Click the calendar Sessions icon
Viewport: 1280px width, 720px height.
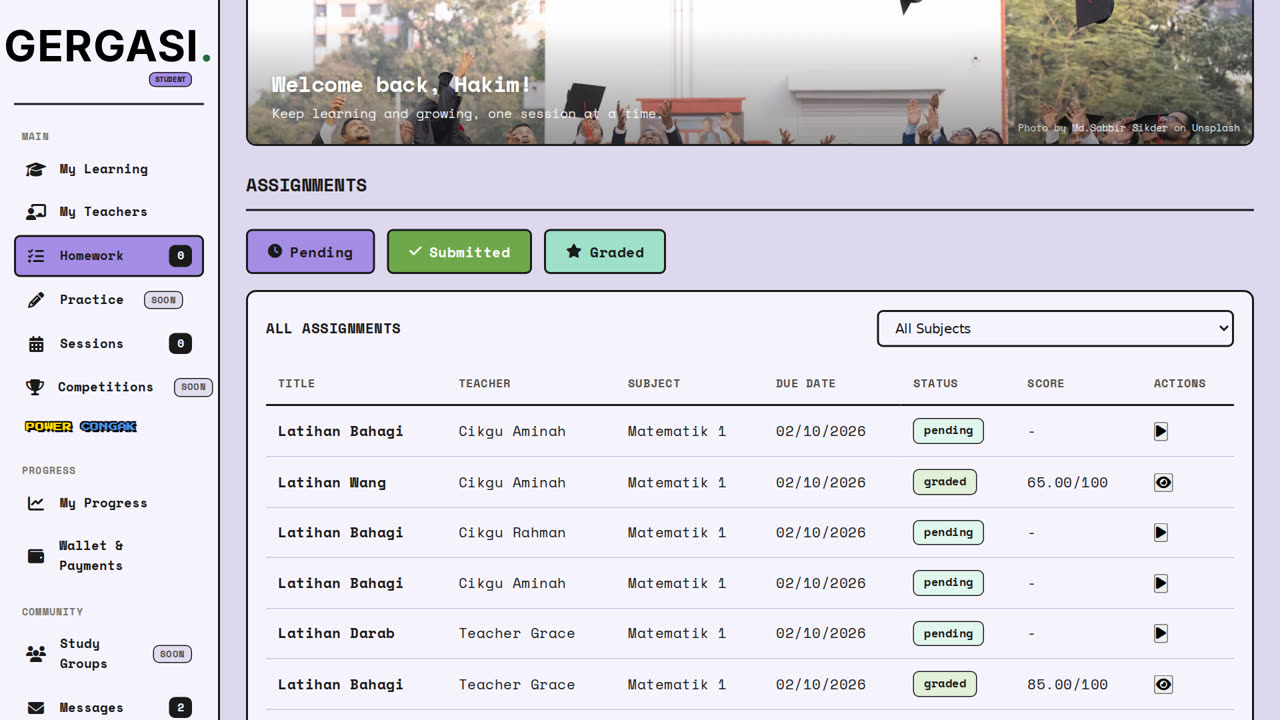(x=36, y=344)
